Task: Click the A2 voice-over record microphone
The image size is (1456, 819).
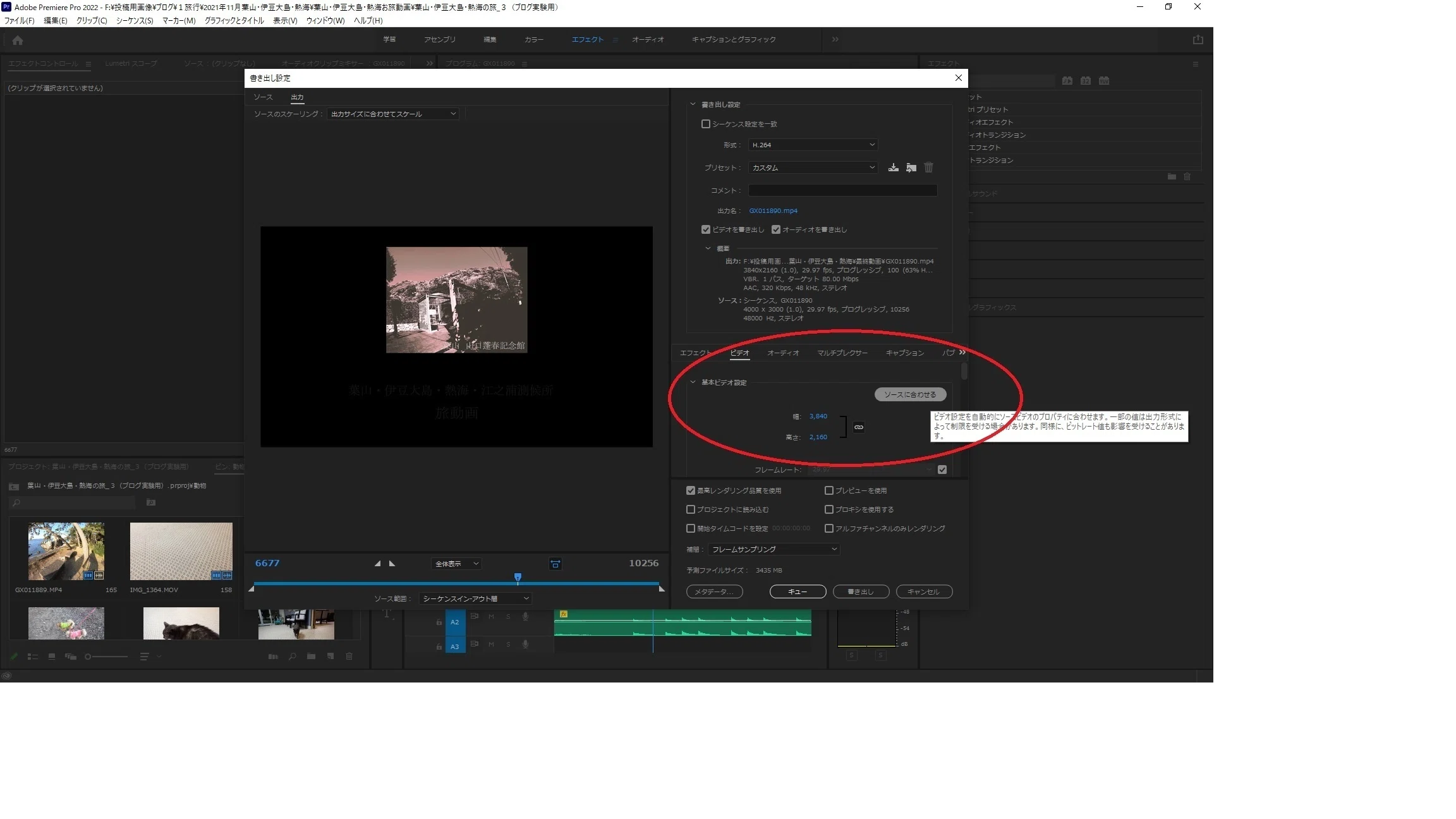Action: coord(525,617)
